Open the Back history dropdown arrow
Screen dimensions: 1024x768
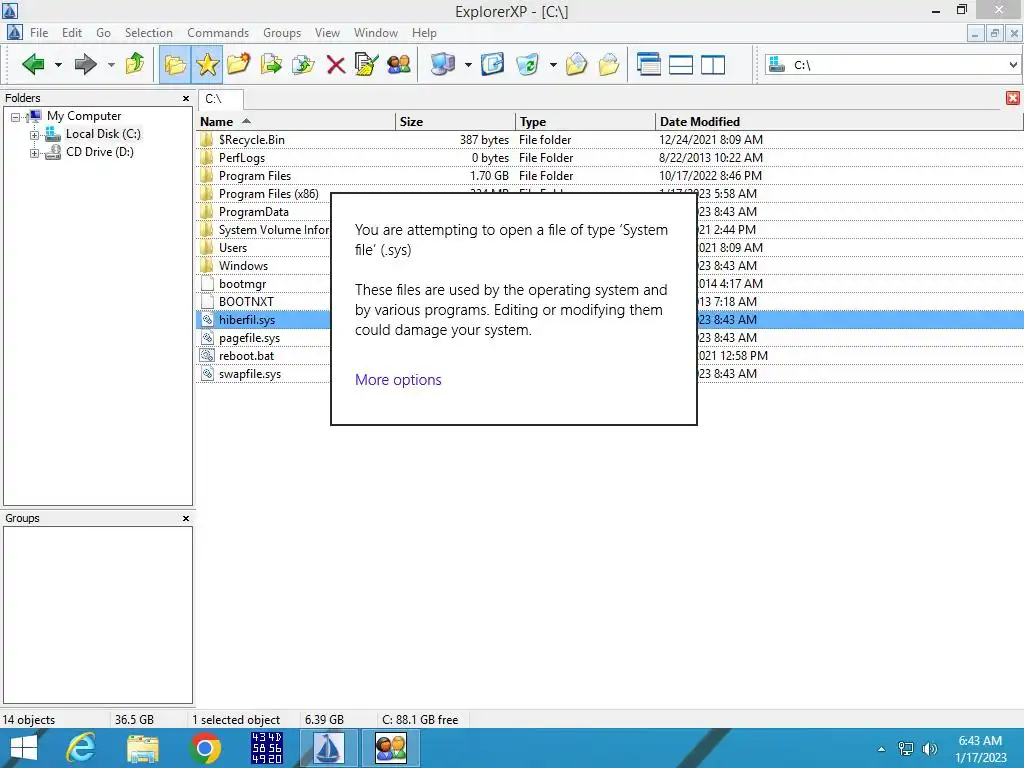(58, 65)
